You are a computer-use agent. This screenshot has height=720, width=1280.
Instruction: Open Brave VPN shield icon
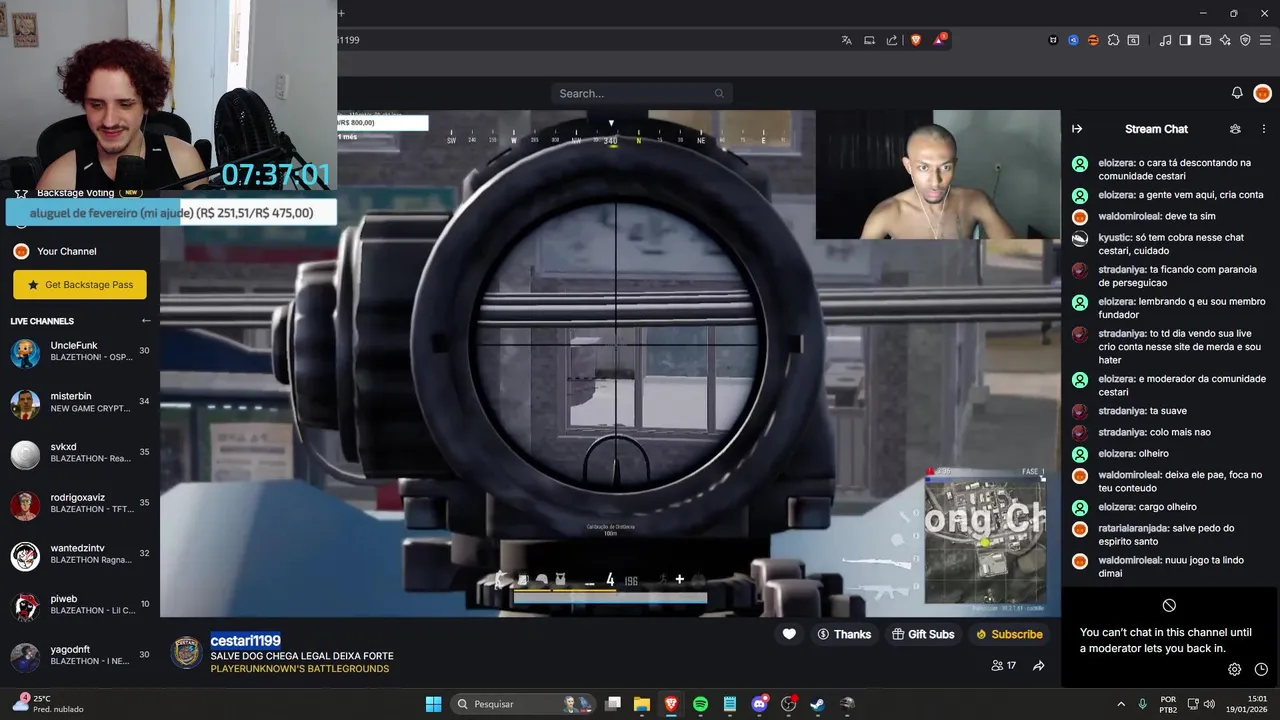1245,40
